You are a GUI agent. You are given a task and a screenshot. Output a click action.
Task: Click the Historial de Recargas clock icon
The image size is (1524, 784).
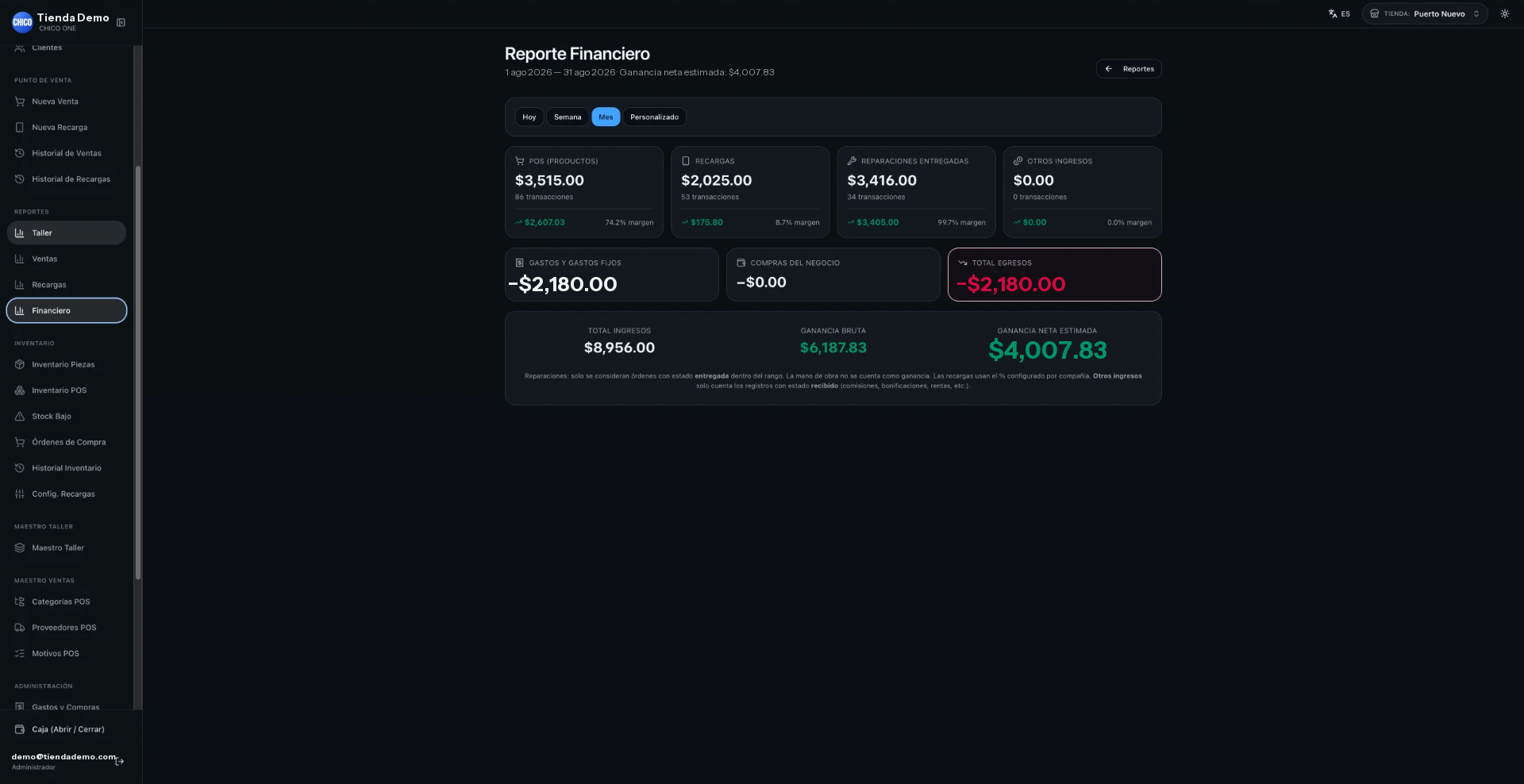20,179
